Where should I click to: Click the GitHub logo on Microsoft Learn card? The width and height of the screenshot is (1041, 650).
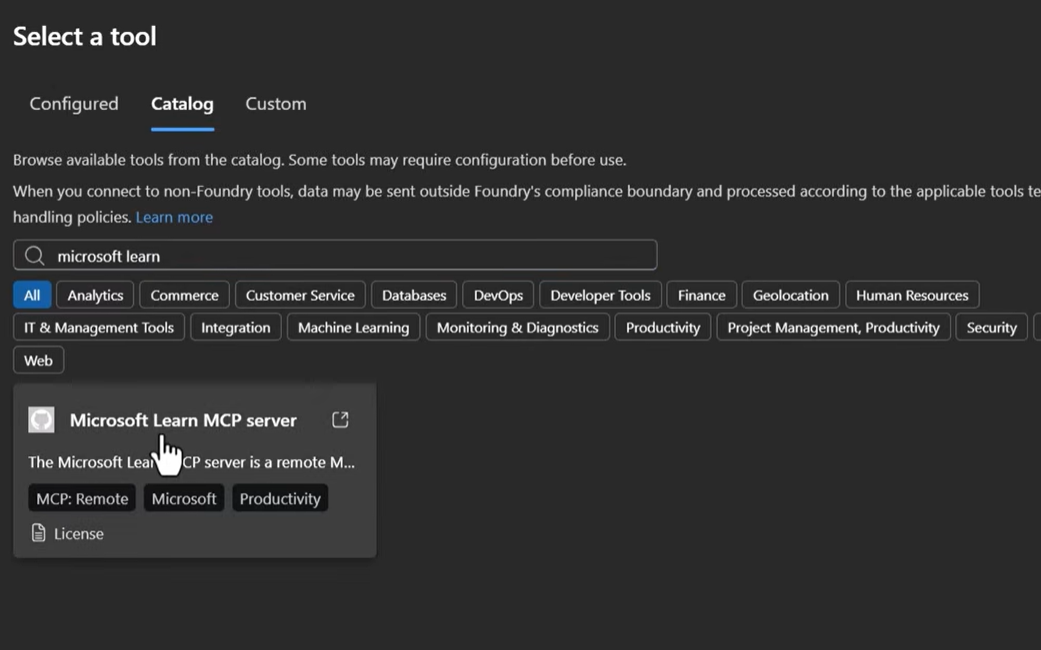[x=41, y=420]
